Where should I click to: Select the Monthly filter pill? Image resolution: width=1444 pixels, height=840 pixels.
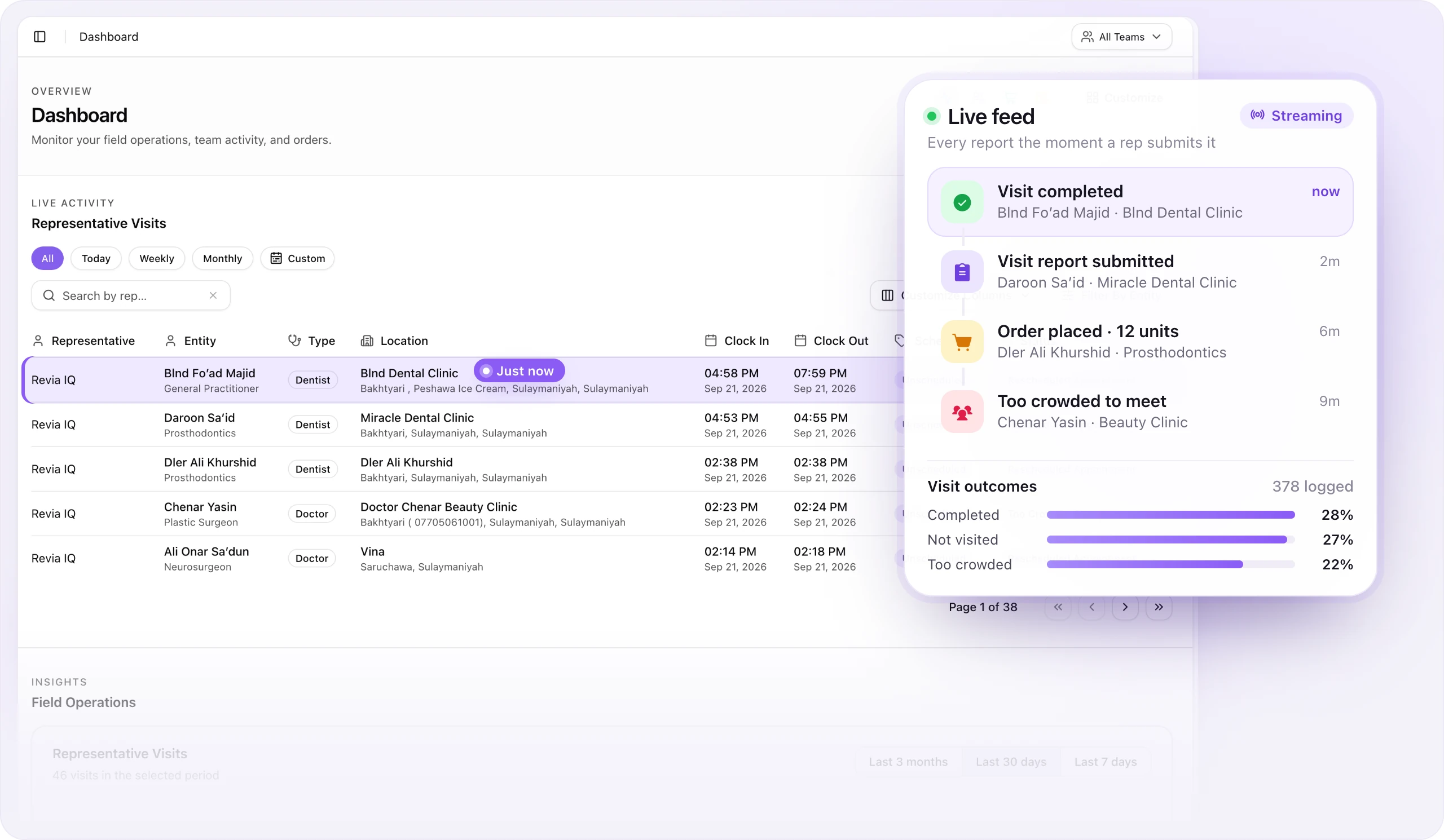tap(222, 258)
